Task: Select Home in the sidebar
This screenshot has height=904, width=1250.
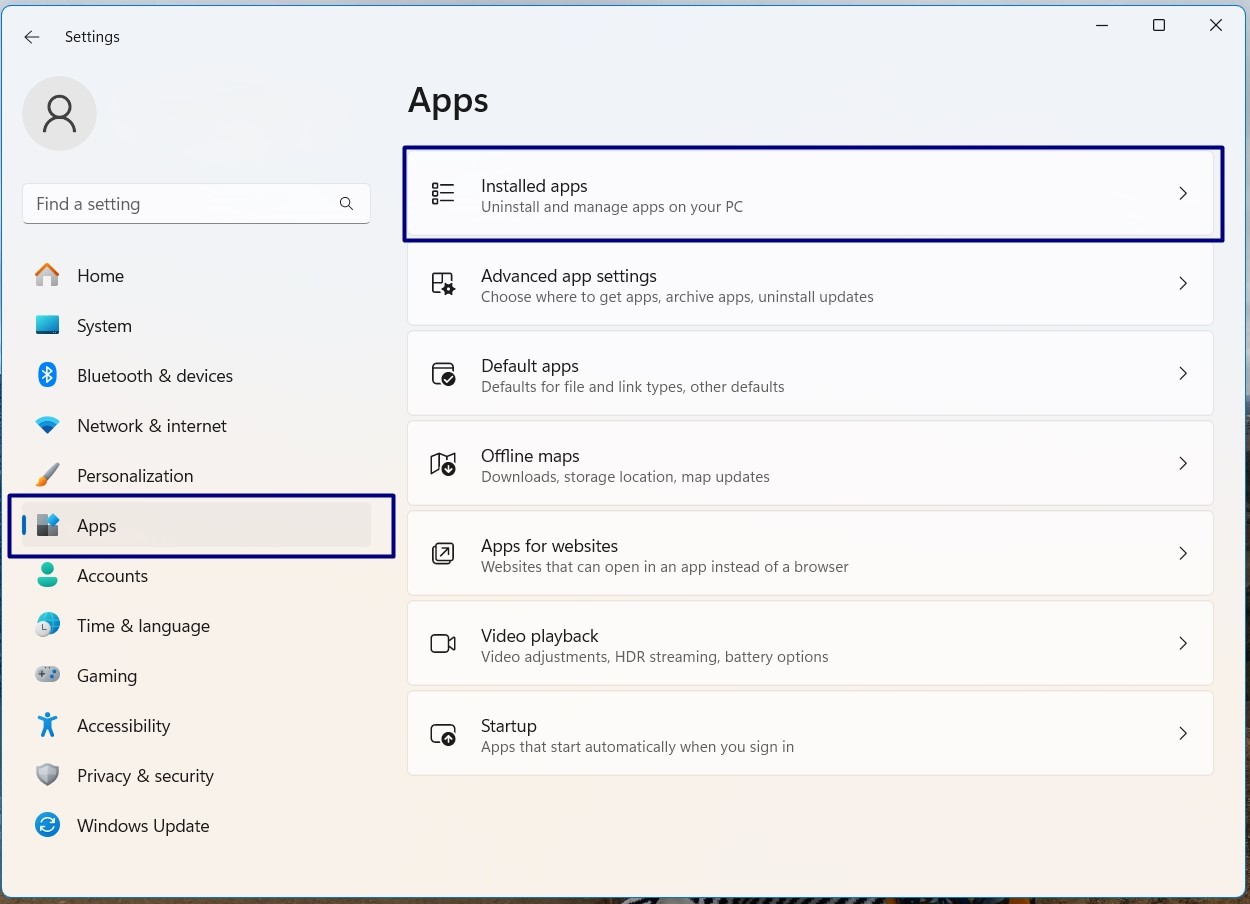Action: point(100,276)
